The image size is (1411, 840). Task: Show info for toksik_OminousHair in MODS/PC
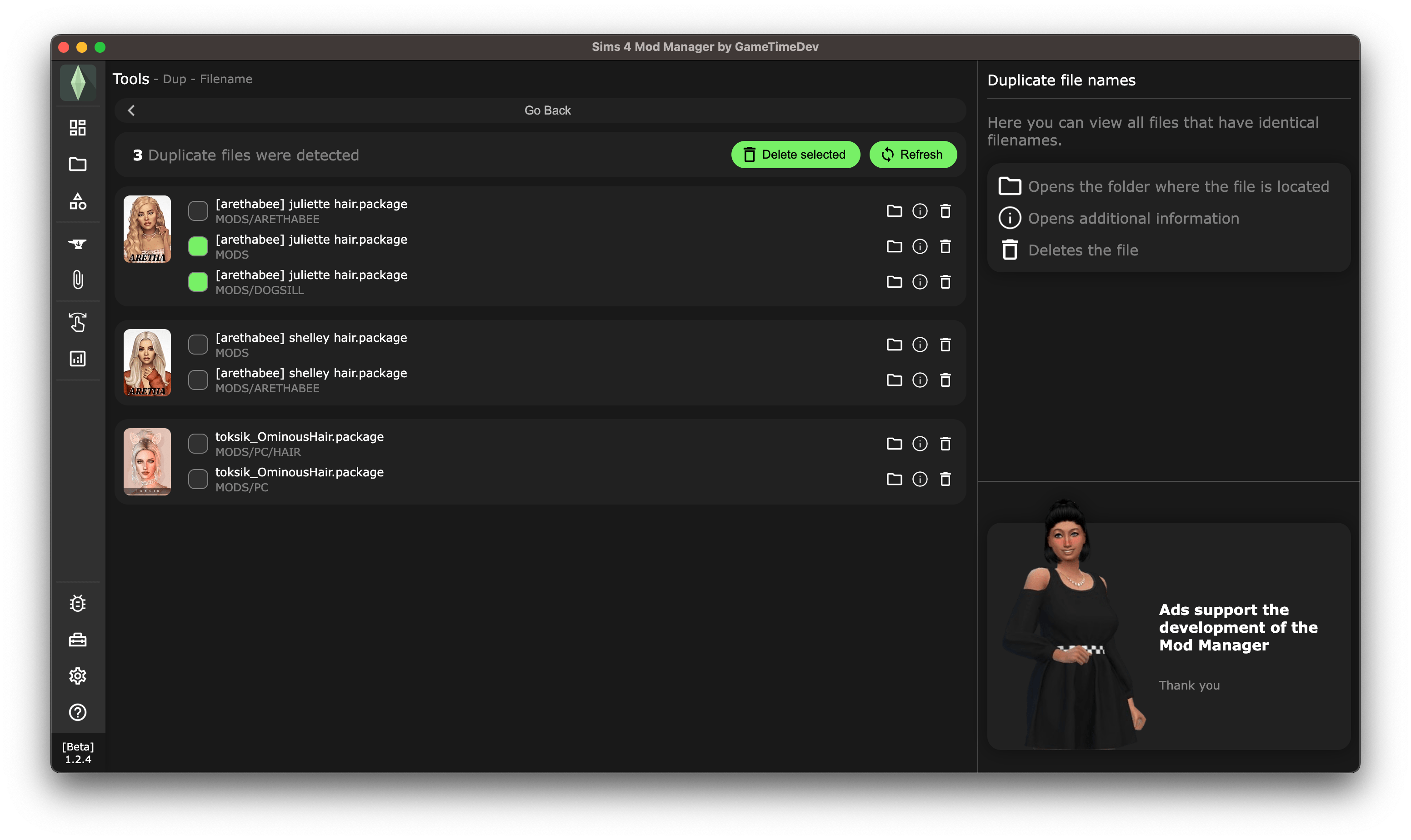point(920,480)
